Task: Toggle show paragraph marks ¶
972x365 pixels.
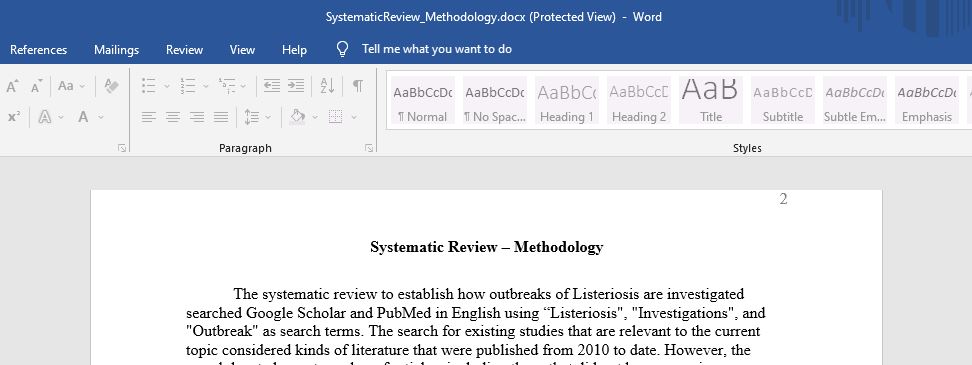Action: (x=358, y=86)
